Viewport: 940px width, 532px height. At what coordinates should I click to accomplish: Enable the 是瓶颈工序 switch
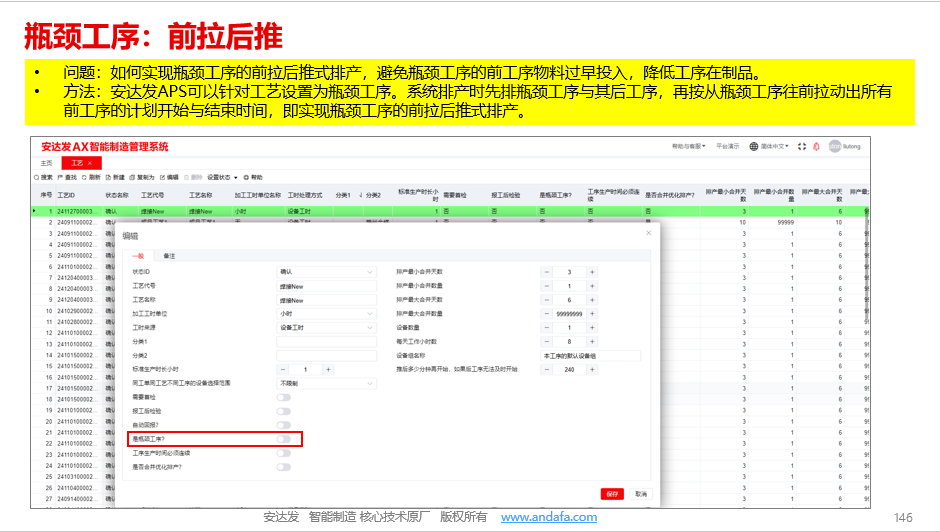[284, 439]
